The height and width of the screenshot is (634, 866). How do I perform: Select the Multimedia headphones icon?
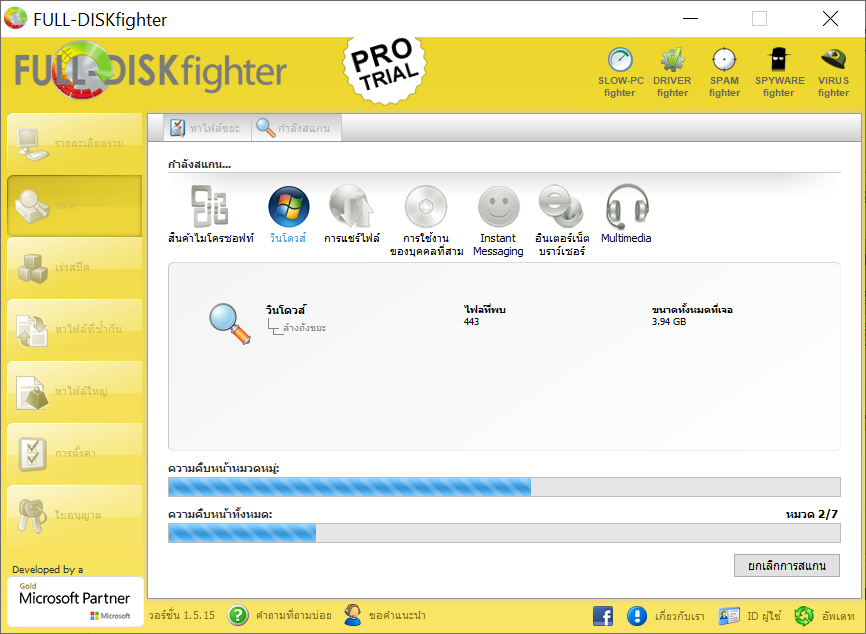tap(627, 206)
